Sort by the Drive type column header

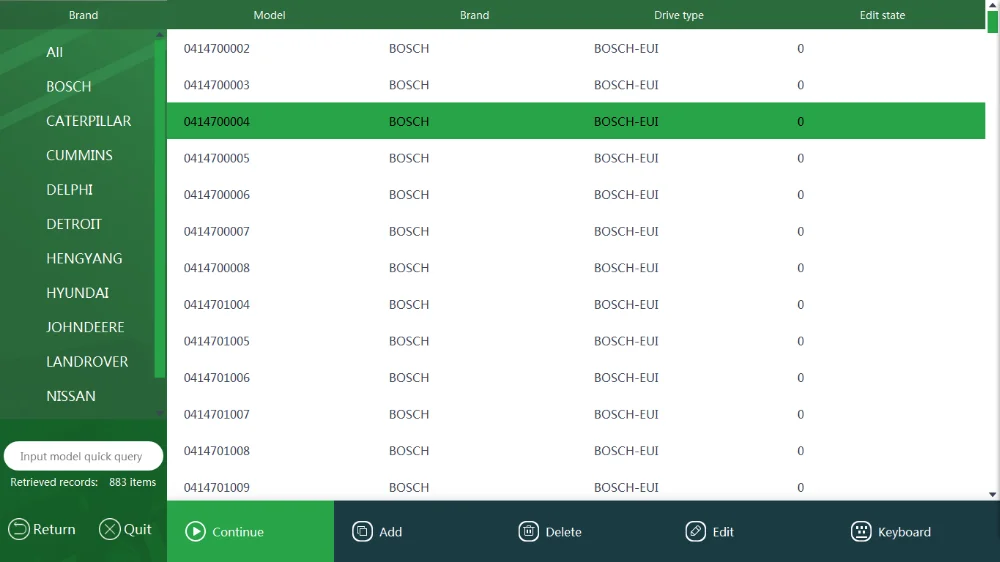[679, 15]
